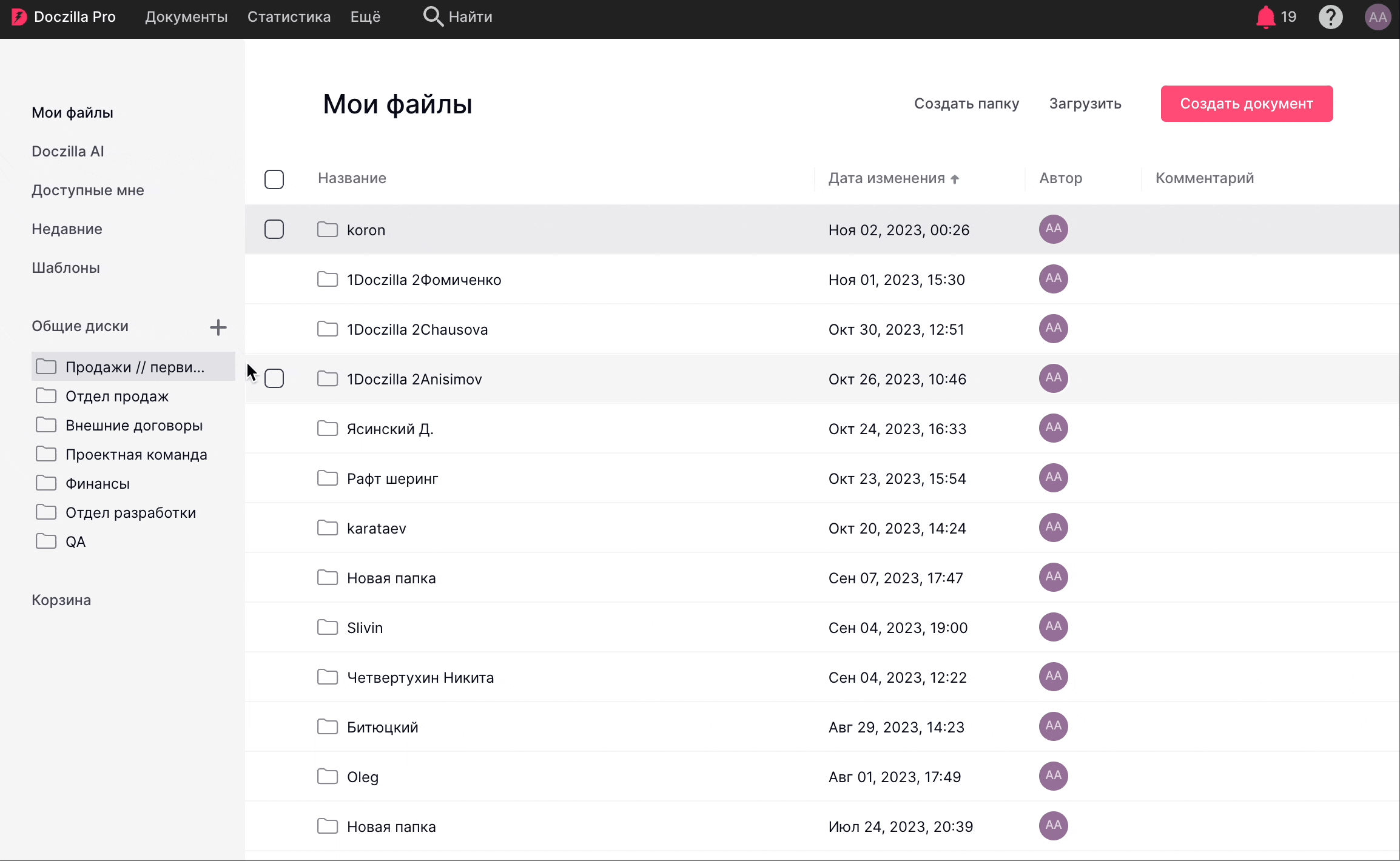Click folder icon for 1Doczilla 2Anisimov
Image resolution: width=1400 pixels, height=861 pixels.
point(328,378)
